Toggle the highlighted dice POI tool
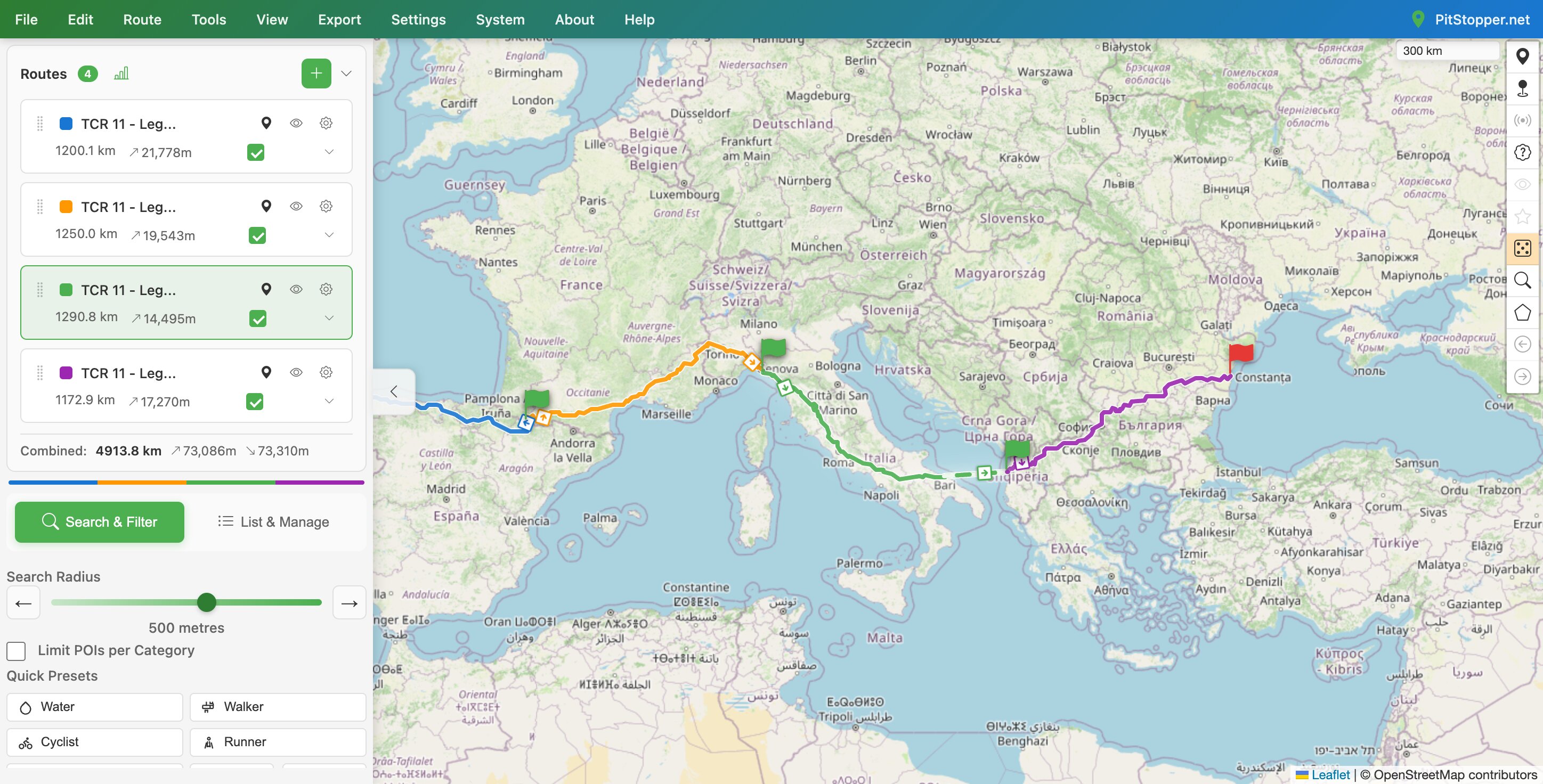1543x784 pixels. (1522, 248)
